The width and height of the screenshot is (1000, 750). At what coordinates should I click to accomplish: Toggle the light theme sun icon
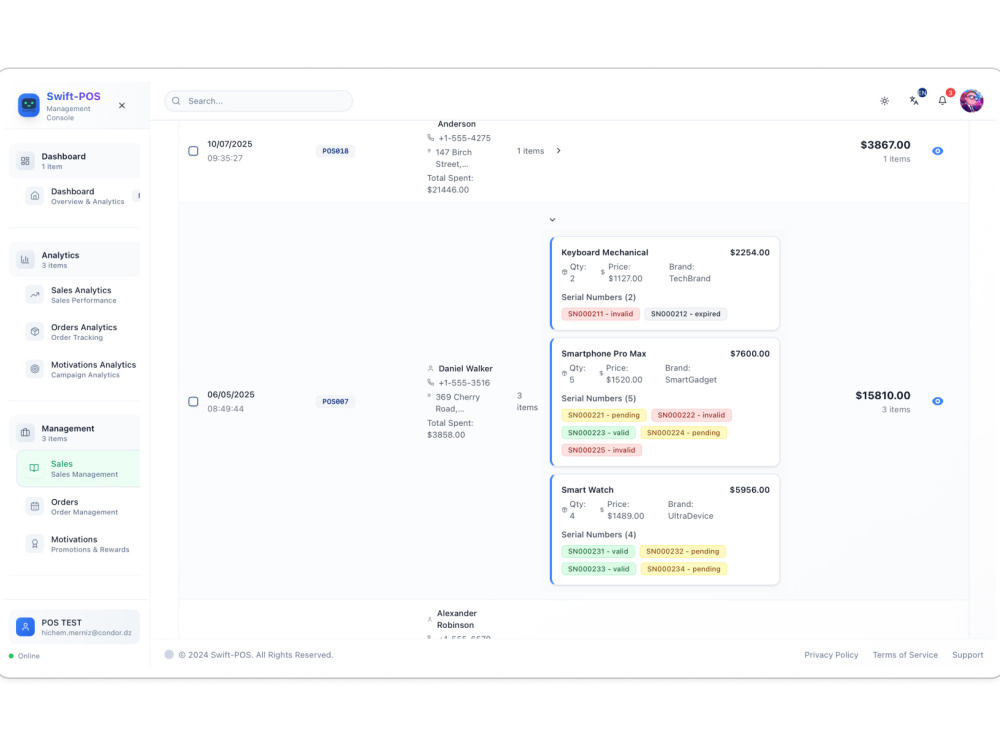[x=885, y=101]
